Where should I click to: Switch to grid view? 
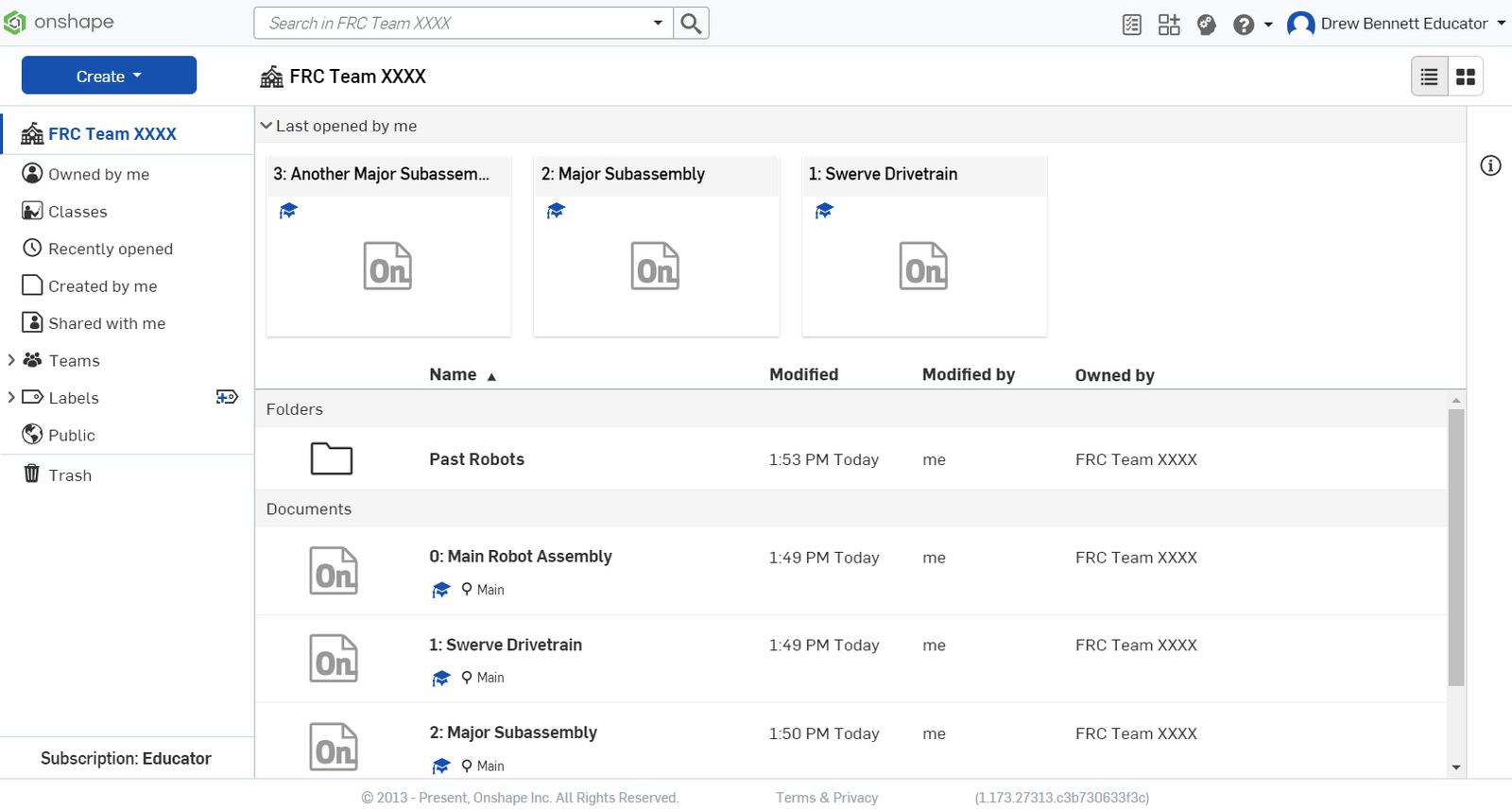tap(1465, 77)
